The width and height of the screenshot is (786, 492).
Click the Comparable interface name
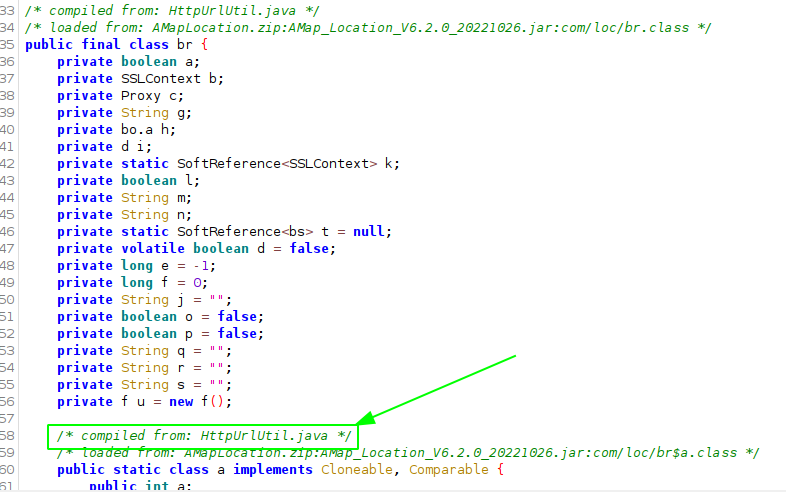pyautogui.click(x=450, y=469)
